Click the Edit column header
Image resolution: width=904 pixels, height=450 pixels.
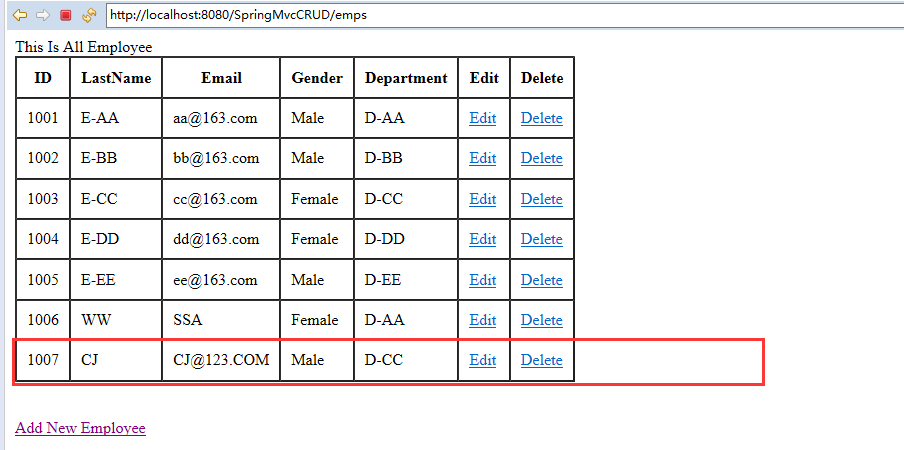point(484,78)
